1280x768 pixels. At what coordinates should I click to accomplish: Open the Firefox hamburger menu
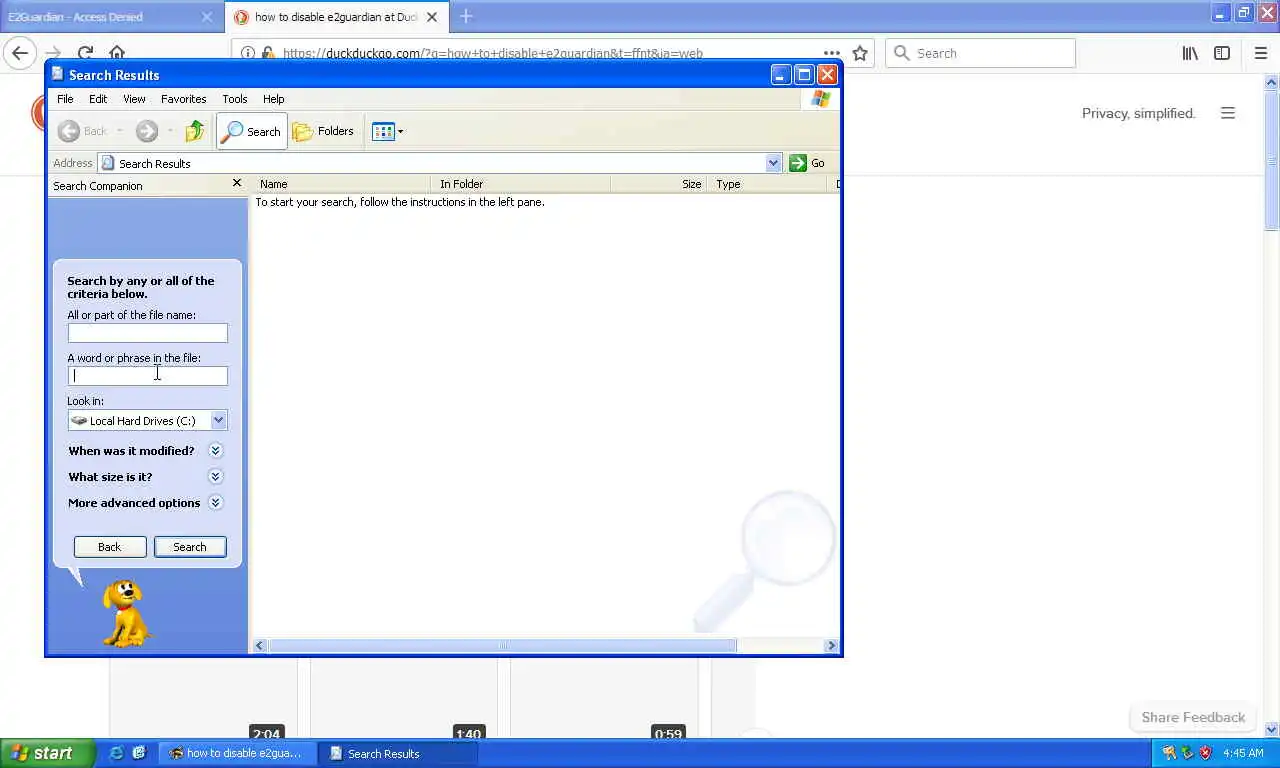coord(1261,53)
